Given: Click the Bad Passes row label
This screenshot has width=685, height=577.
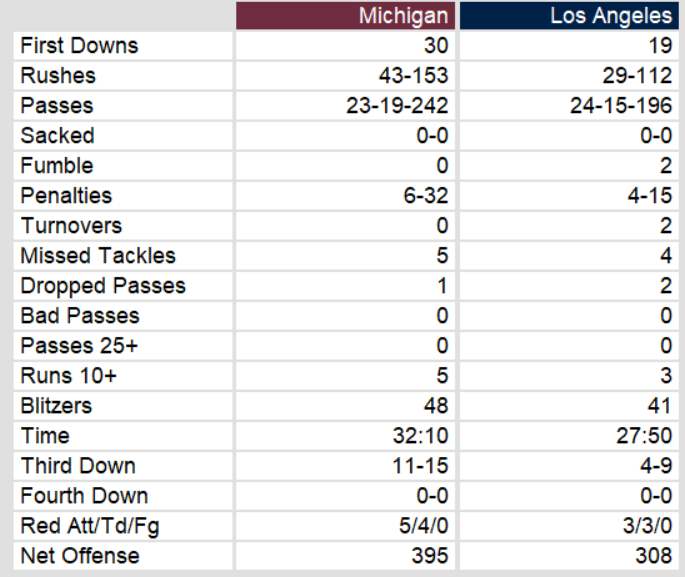Looking at the screenshot, I should point(80,316).
